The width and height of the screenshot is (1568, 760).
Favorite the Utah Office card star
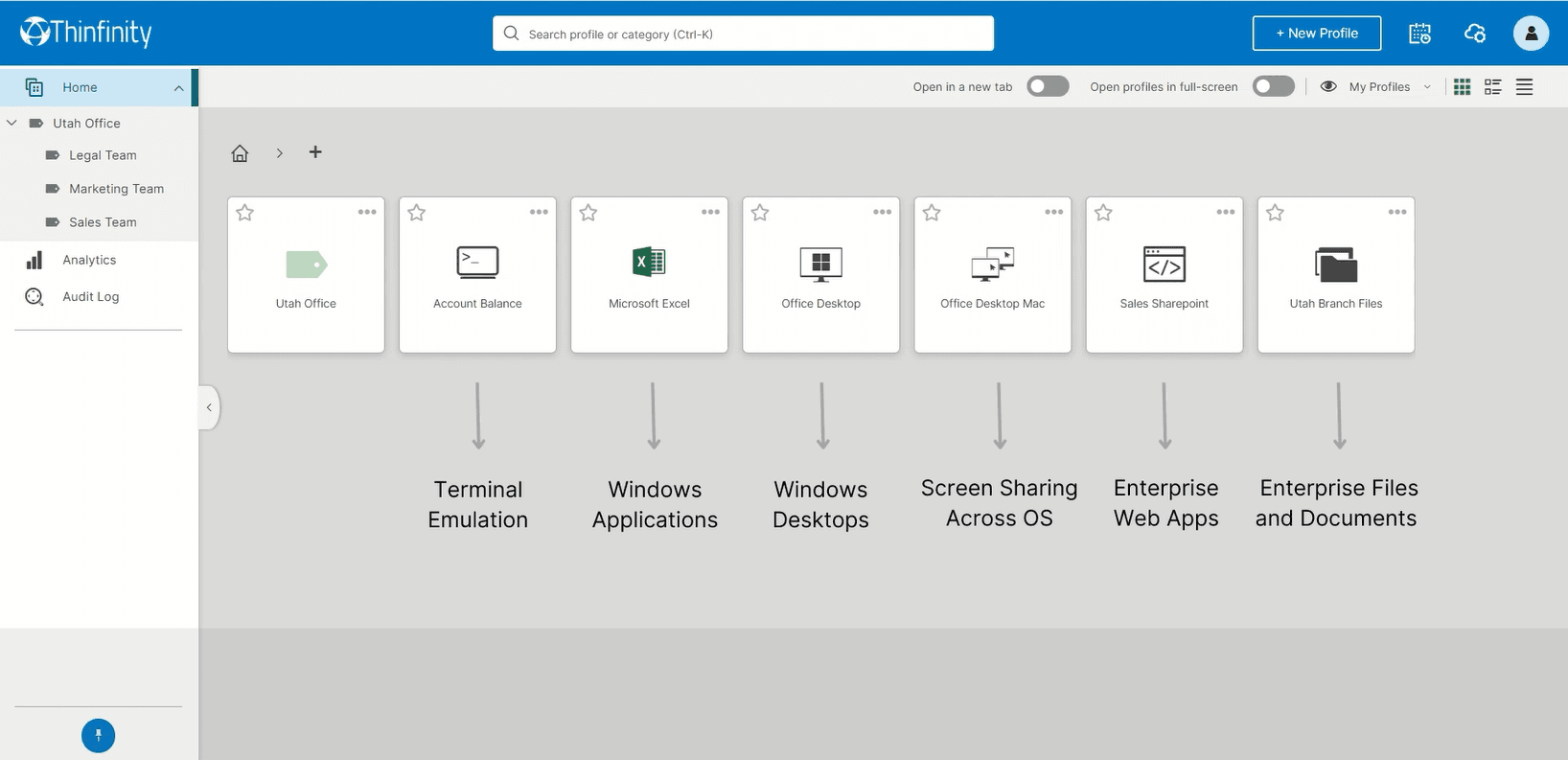245,213
